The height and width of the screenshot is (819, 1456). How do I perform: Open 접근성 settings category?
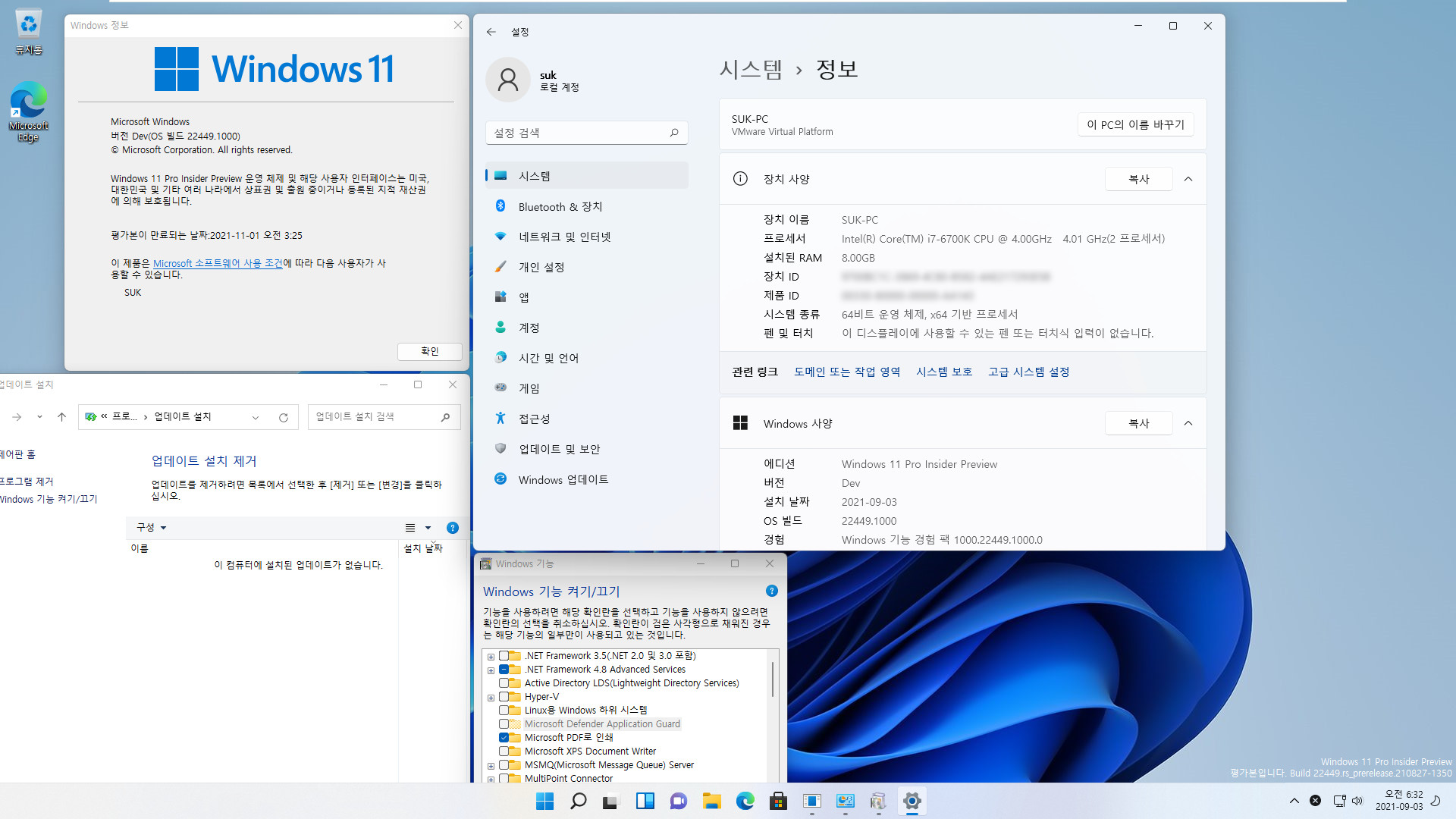pos(586,419)
